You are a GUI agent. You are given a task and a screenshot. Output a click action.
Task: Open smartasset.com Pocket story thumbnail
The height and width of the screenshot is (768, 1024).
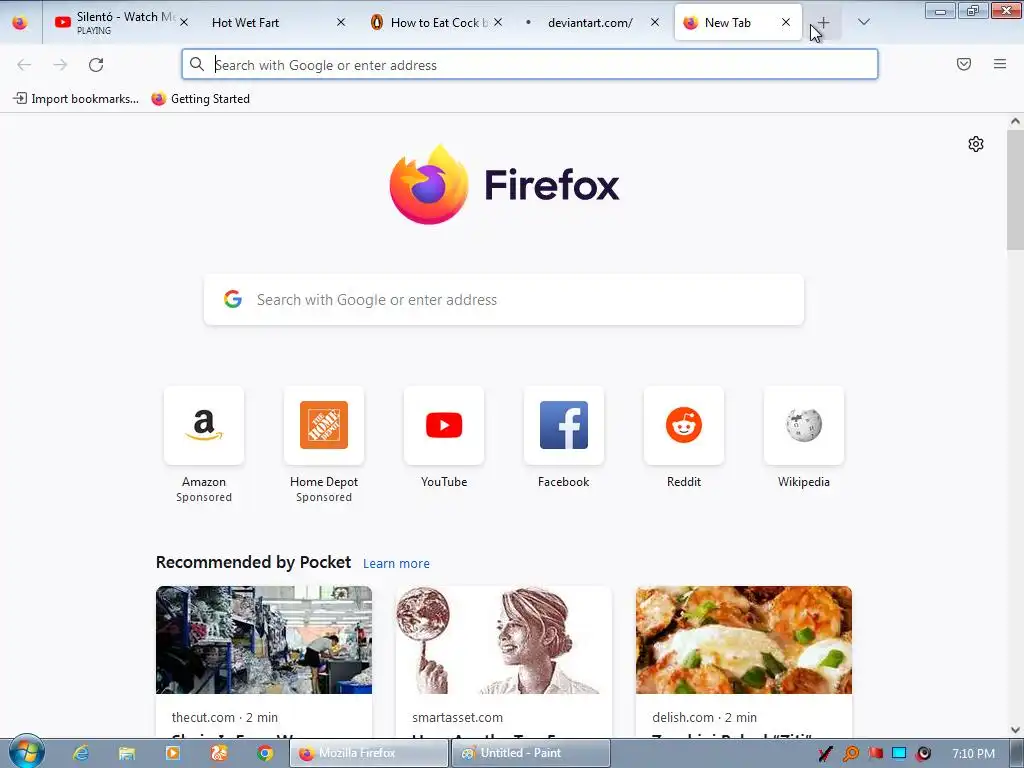pyautogui.click(x=504, y=640)
